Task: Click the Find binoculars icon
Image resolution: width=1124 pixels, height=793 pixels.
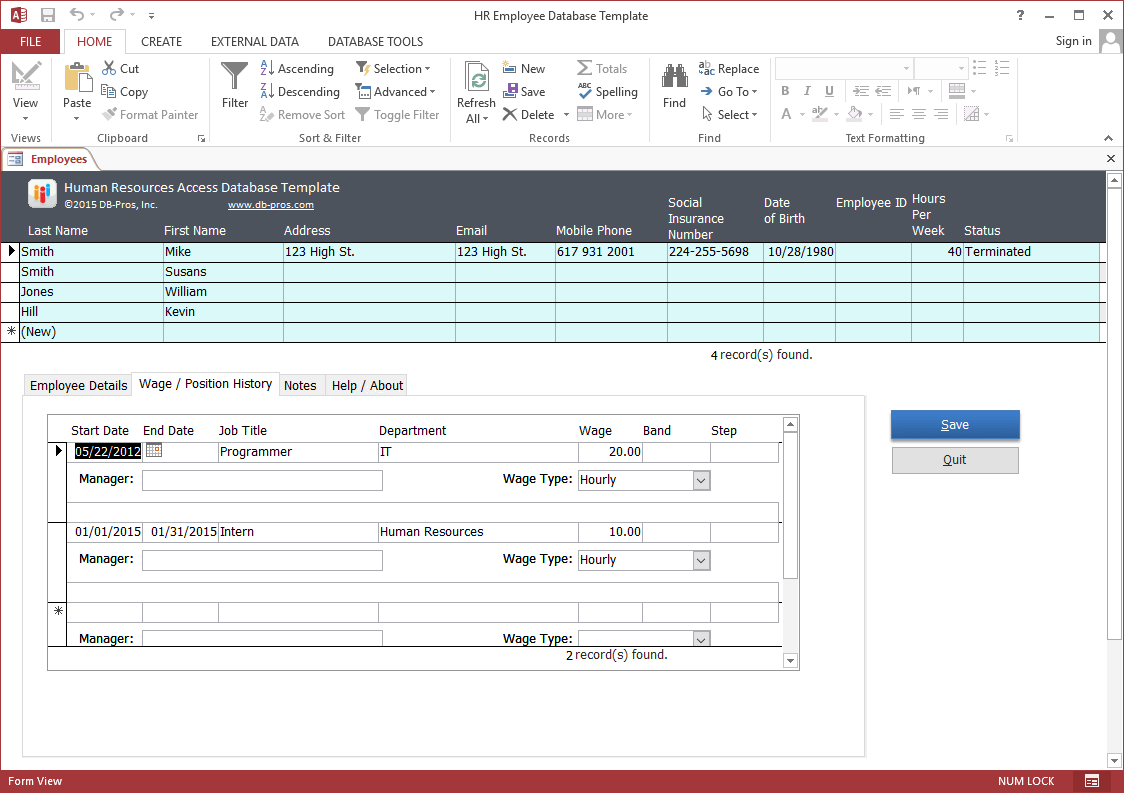Action: 674,77
